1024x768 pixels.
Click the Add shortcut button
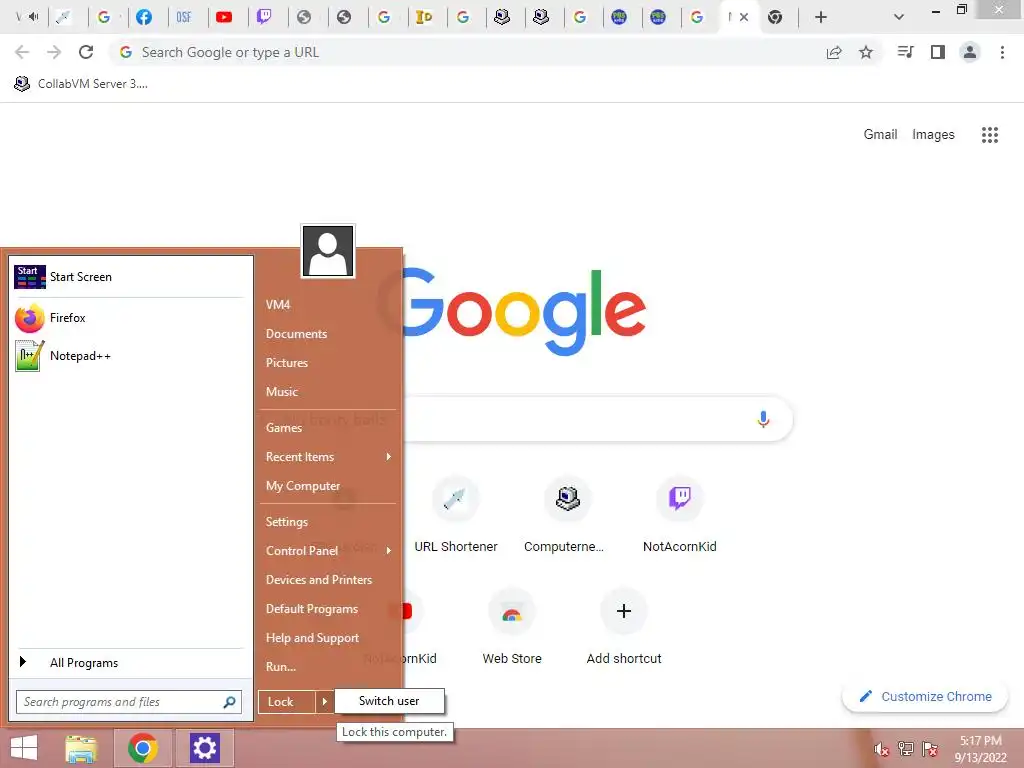[624, 627]
